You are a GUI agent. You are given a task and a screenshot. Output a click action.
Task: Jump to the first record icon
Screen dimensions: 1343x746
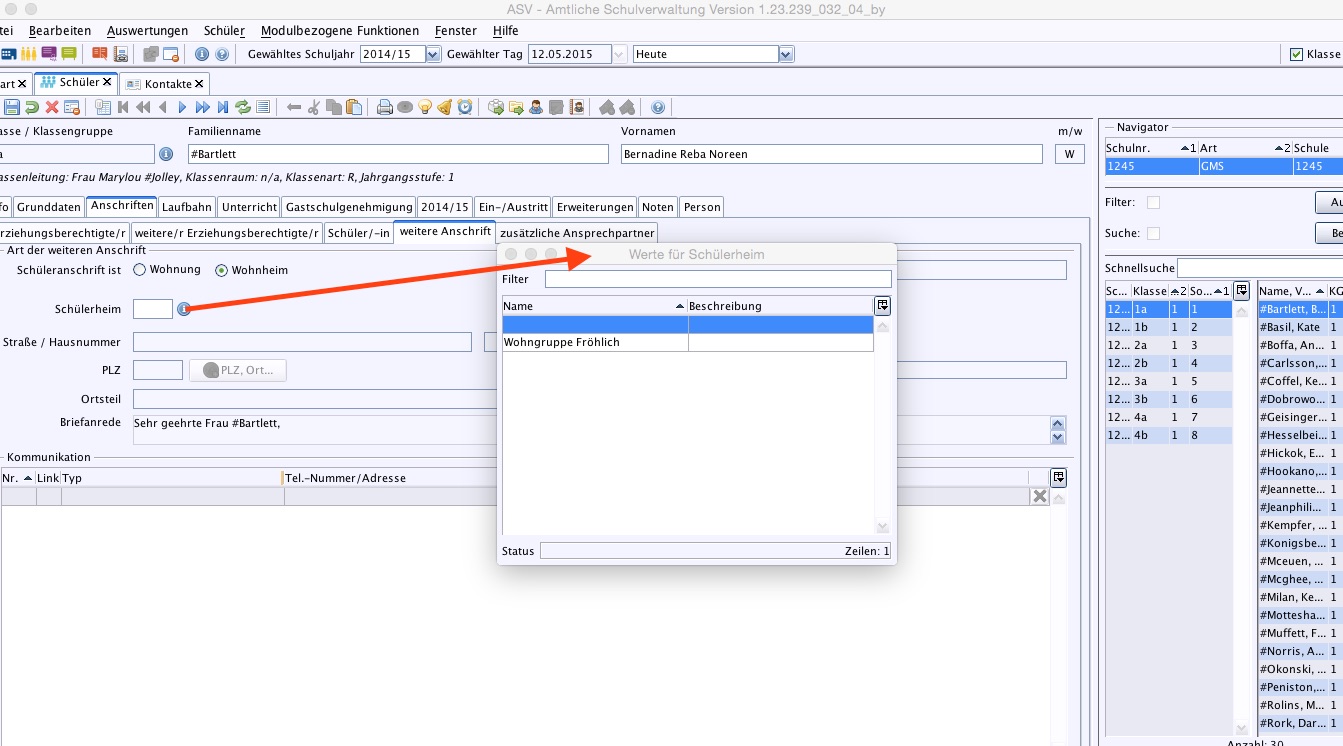pos(123,107)
